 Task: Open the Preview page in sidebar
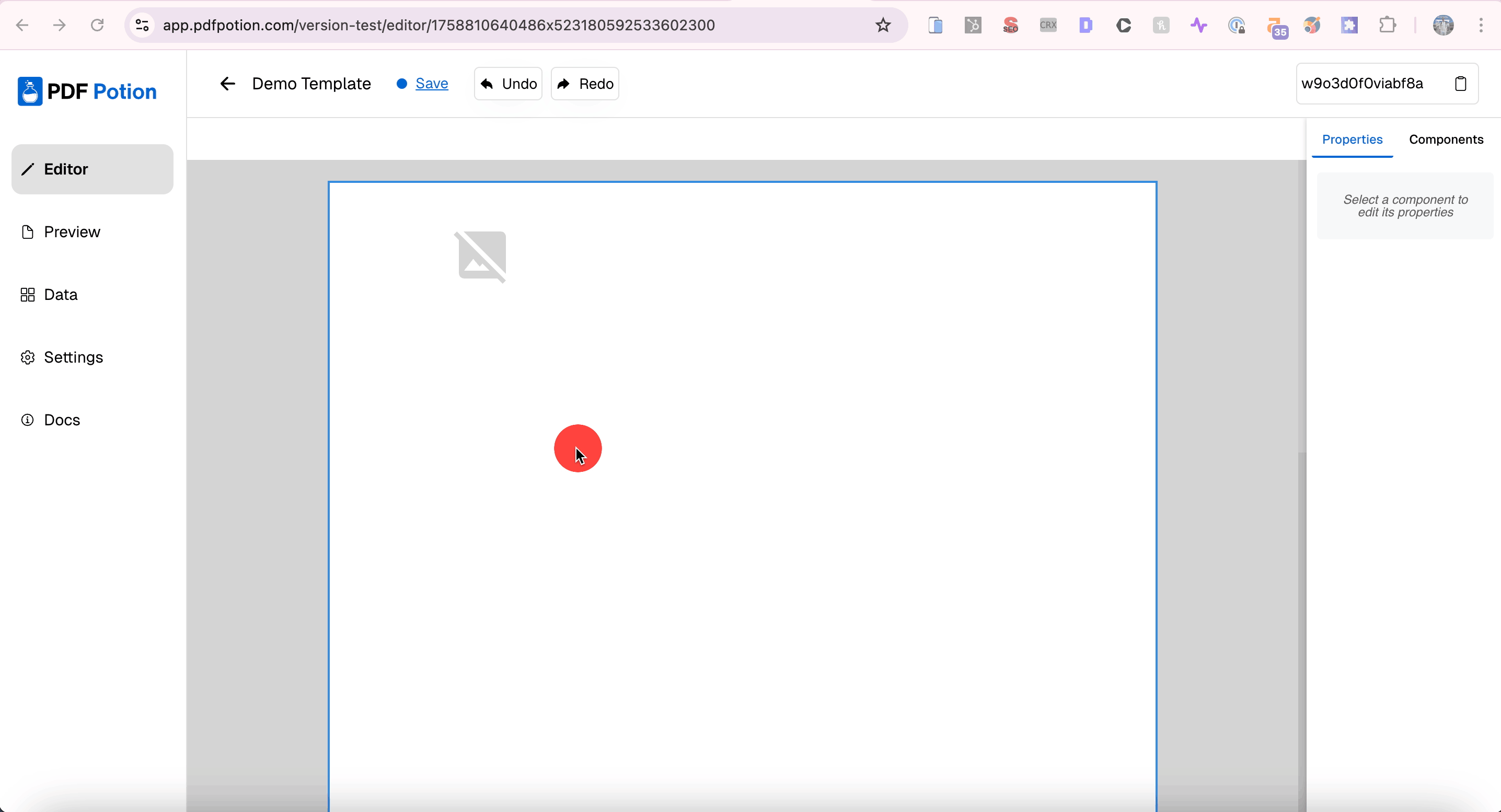[72, 232]
